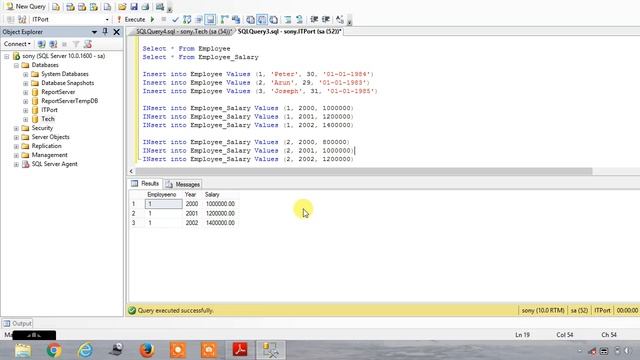Open the Connect dropdown in Object Explorer

pyautogui.click(x=17, y=44)
